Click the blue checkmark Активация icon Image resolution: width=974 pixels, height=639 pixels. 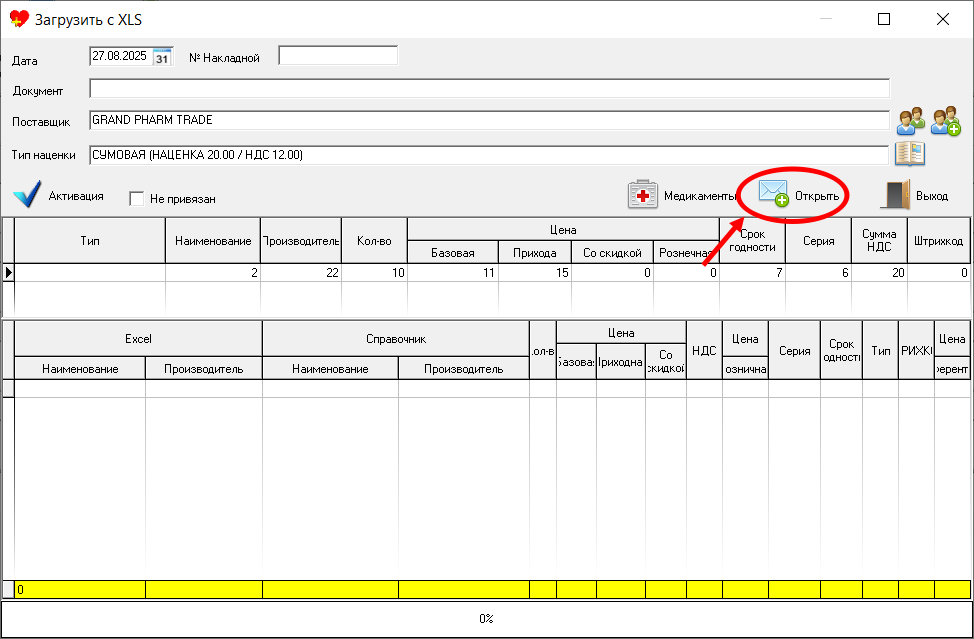[x=27, y=194]
